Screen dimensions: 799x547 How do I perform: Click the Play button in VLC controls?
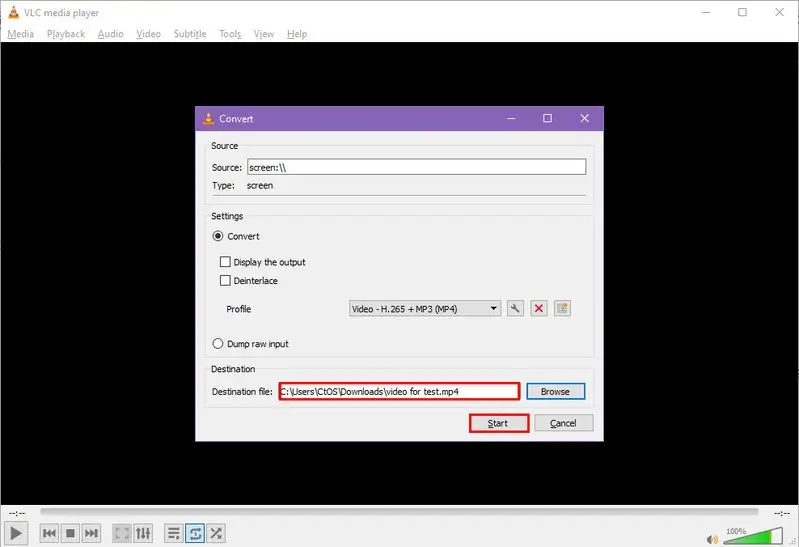click(x=16, y=533)
